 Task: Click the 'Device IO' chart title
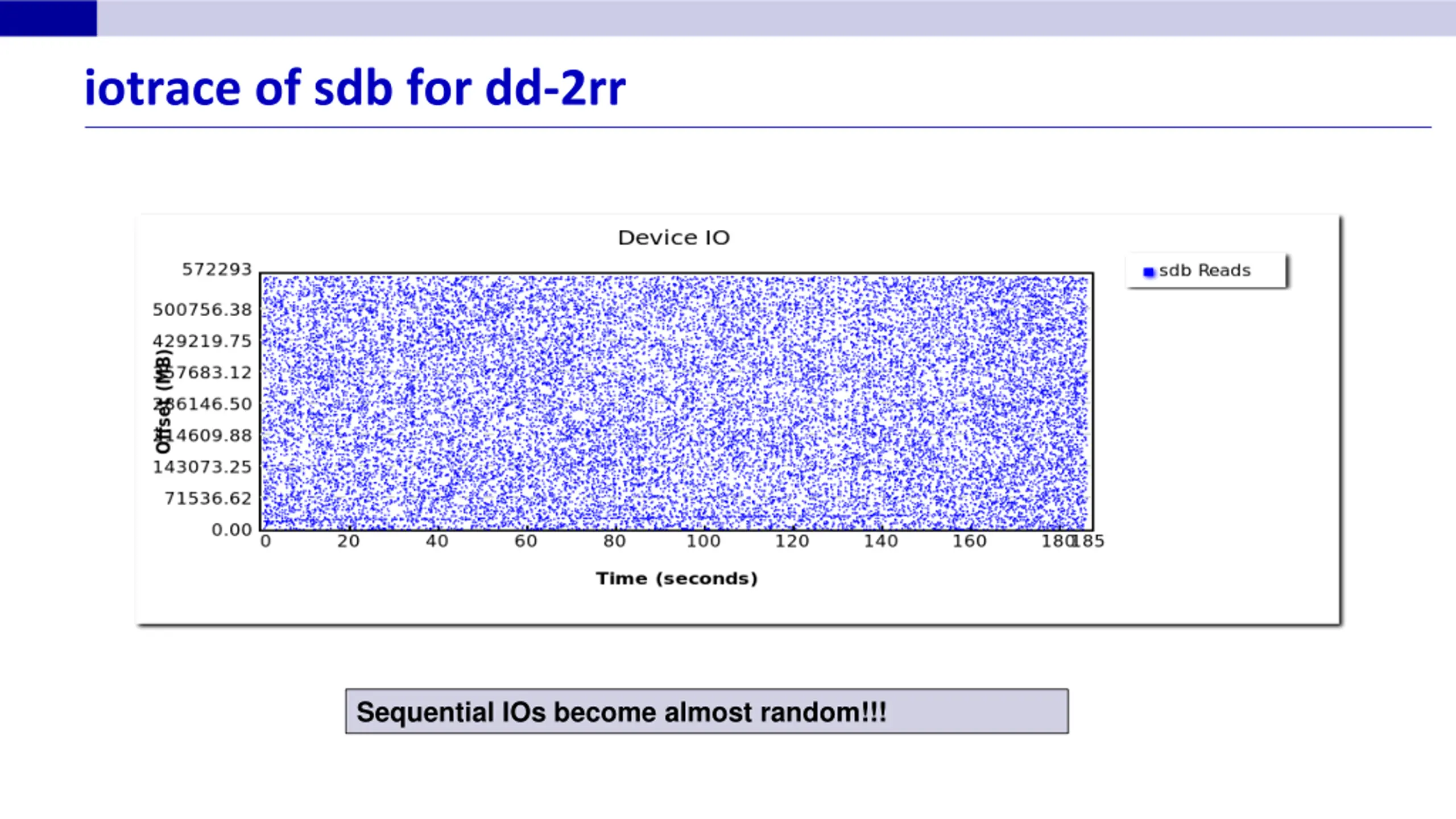point(674,238)
